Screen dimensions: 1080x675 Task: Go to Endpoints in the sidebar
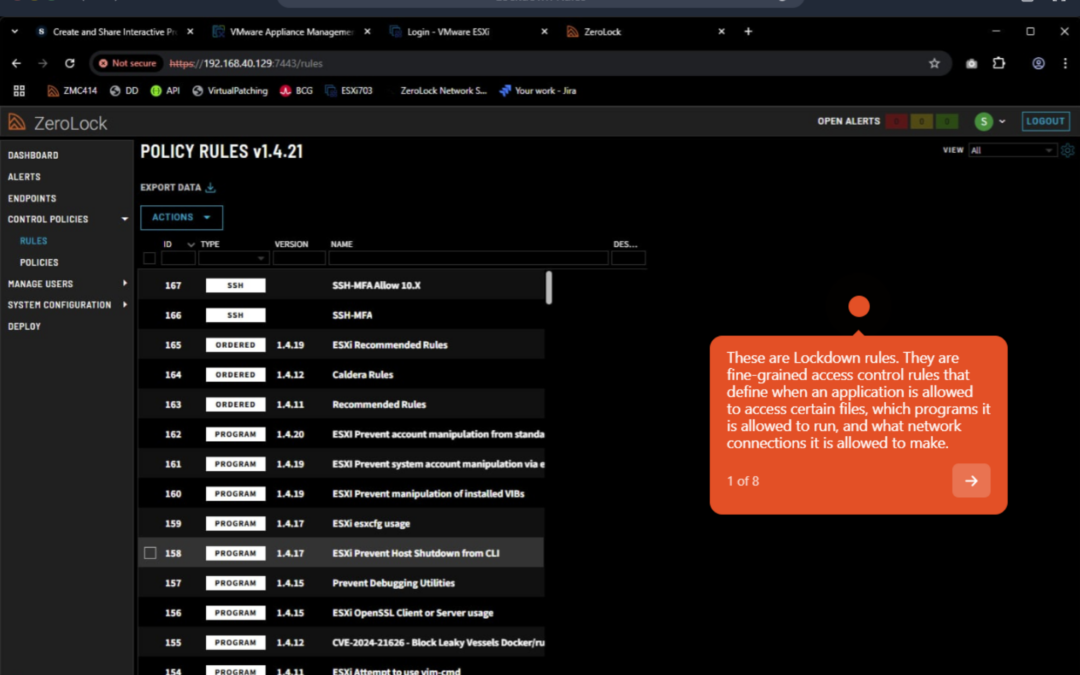pyautogui.click(x=32, y=198)
